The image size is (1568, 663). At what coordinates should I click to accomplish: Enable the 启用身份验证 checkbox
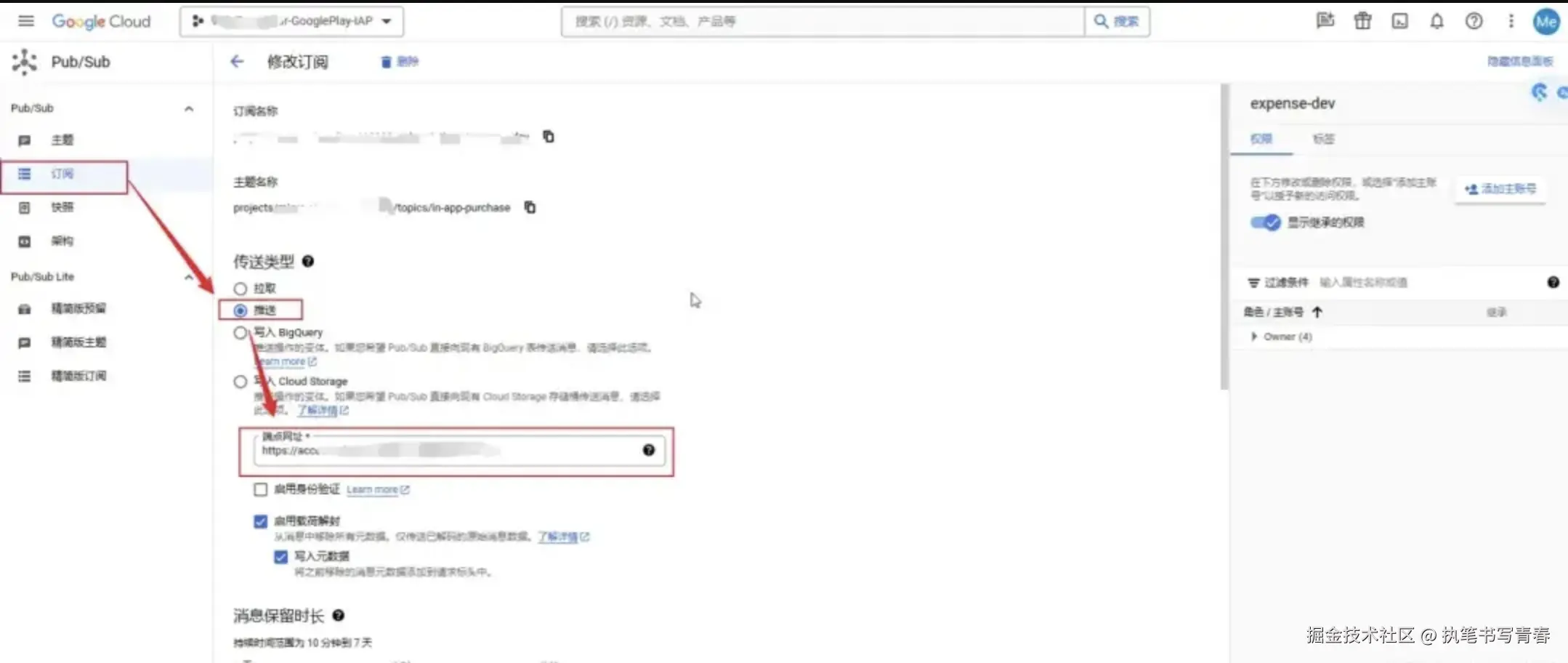(261, 489)
